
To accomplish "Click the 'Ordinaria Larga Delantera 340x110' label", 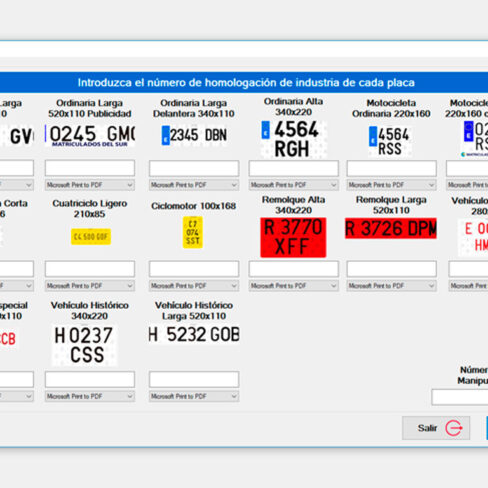I will (x=194, y=108).
